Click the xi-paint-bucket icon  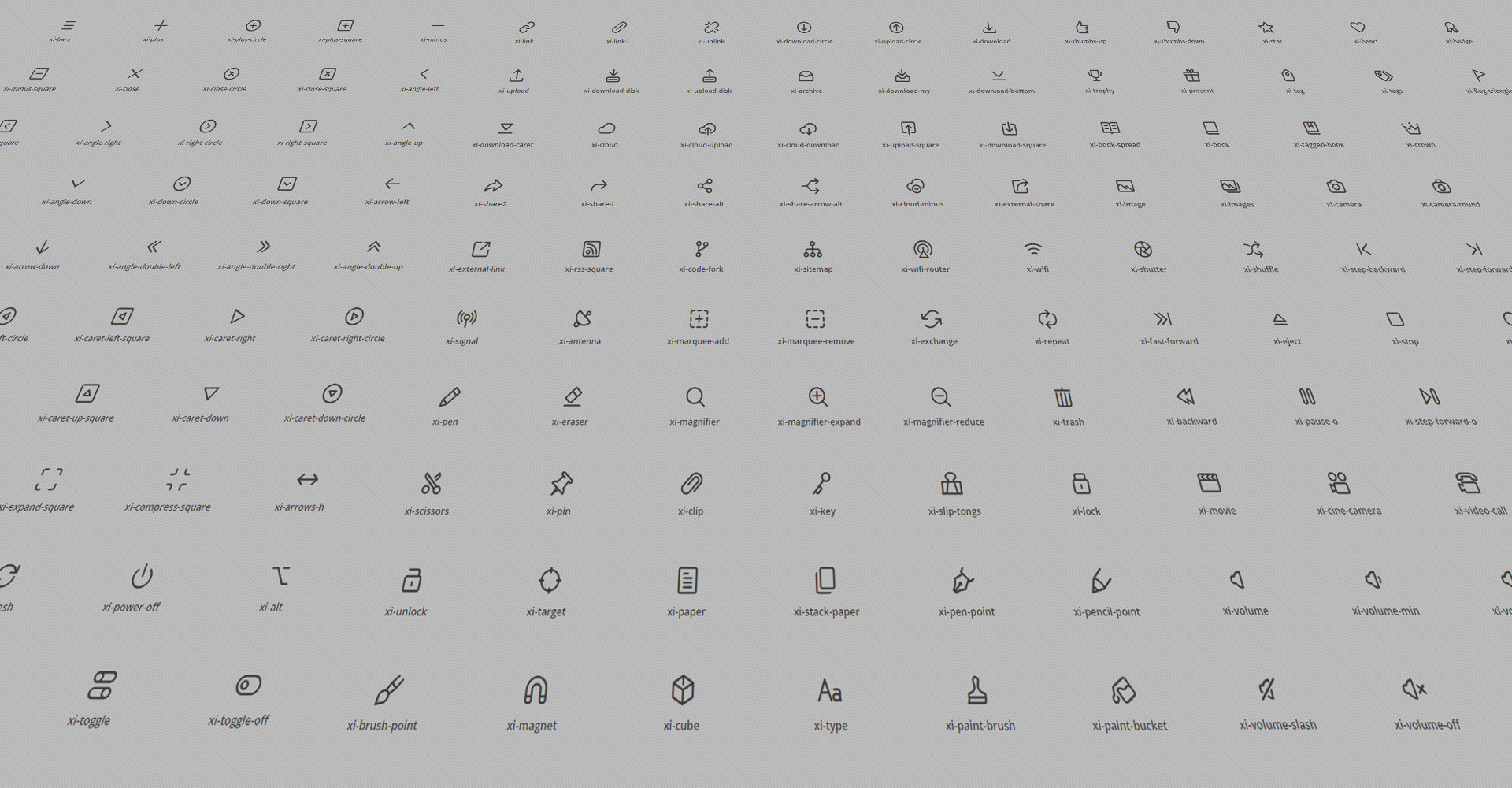click(x=1123, y=691)
